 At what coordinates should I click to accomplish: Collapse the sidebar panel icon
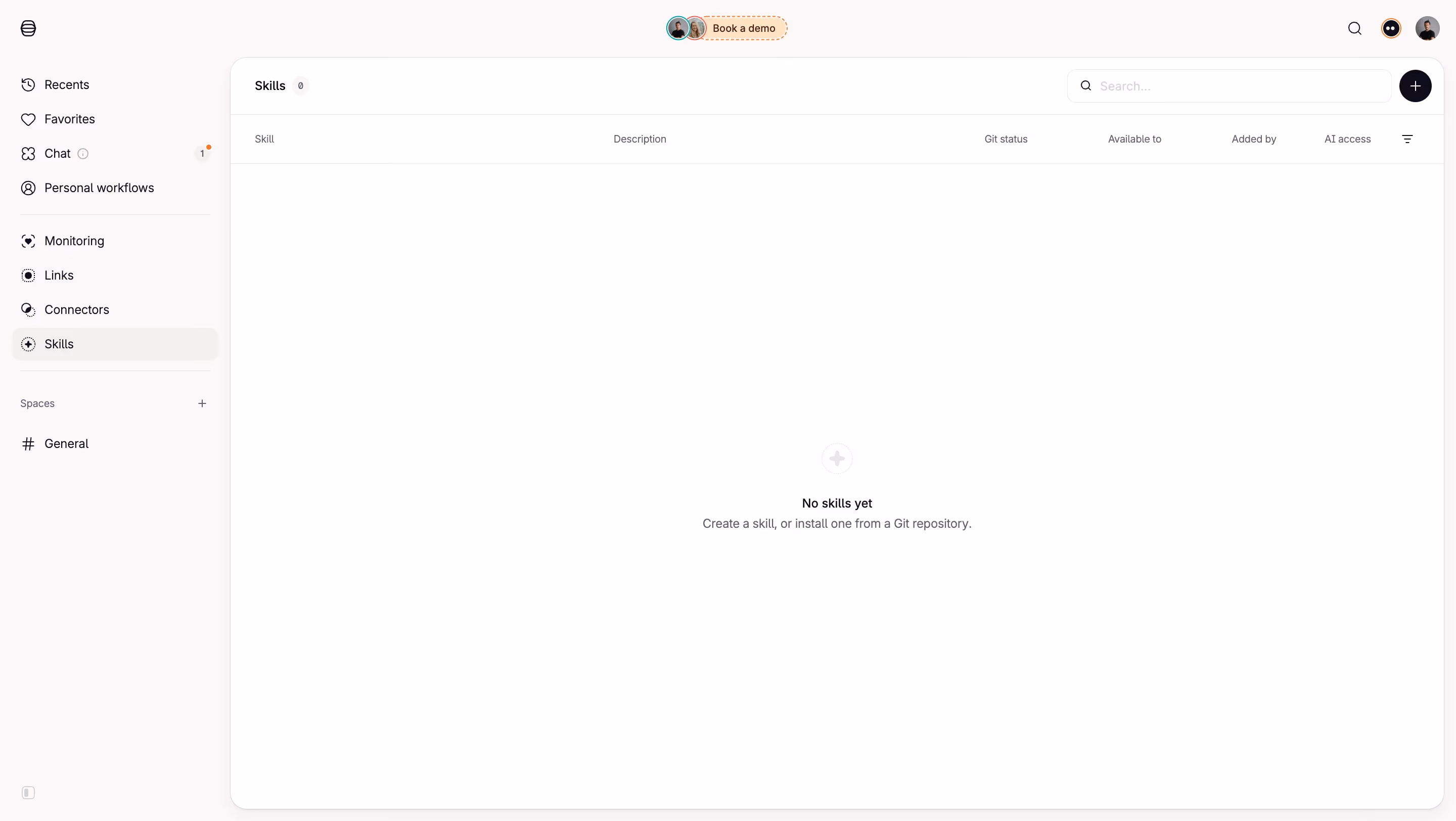[x=28, y=793]
